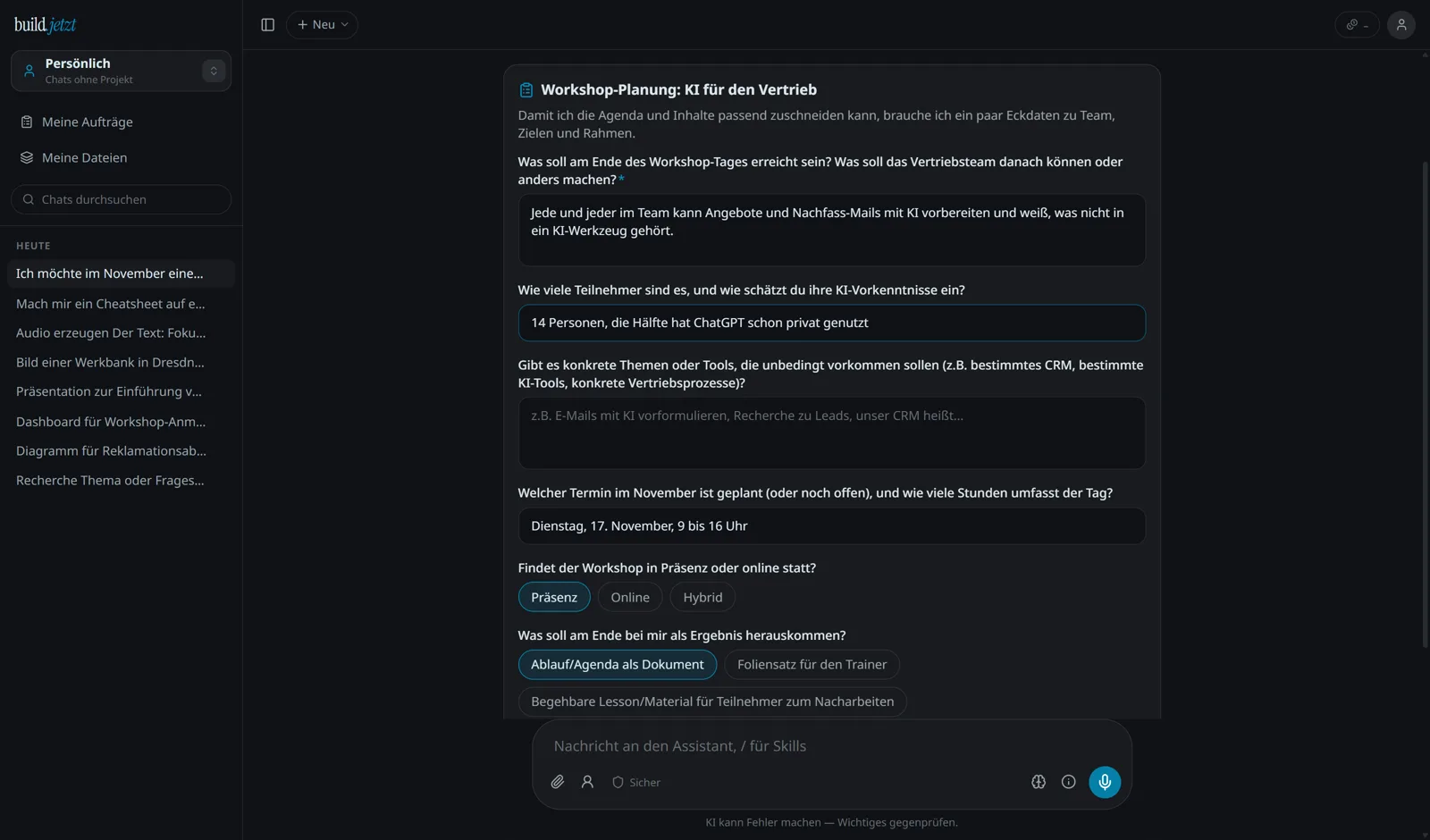Open Meine Aufträge
The image size is (1430, 840).
pos(121,122)
